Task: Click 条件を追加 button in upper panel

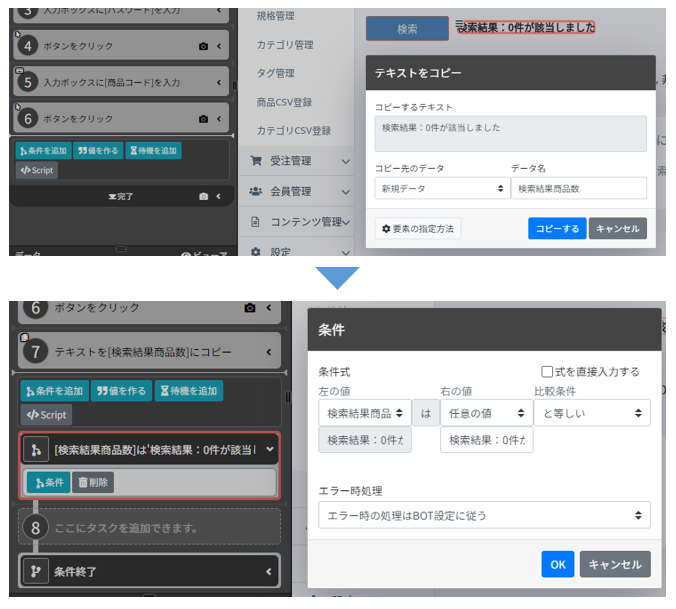Action: pos(44,150)
